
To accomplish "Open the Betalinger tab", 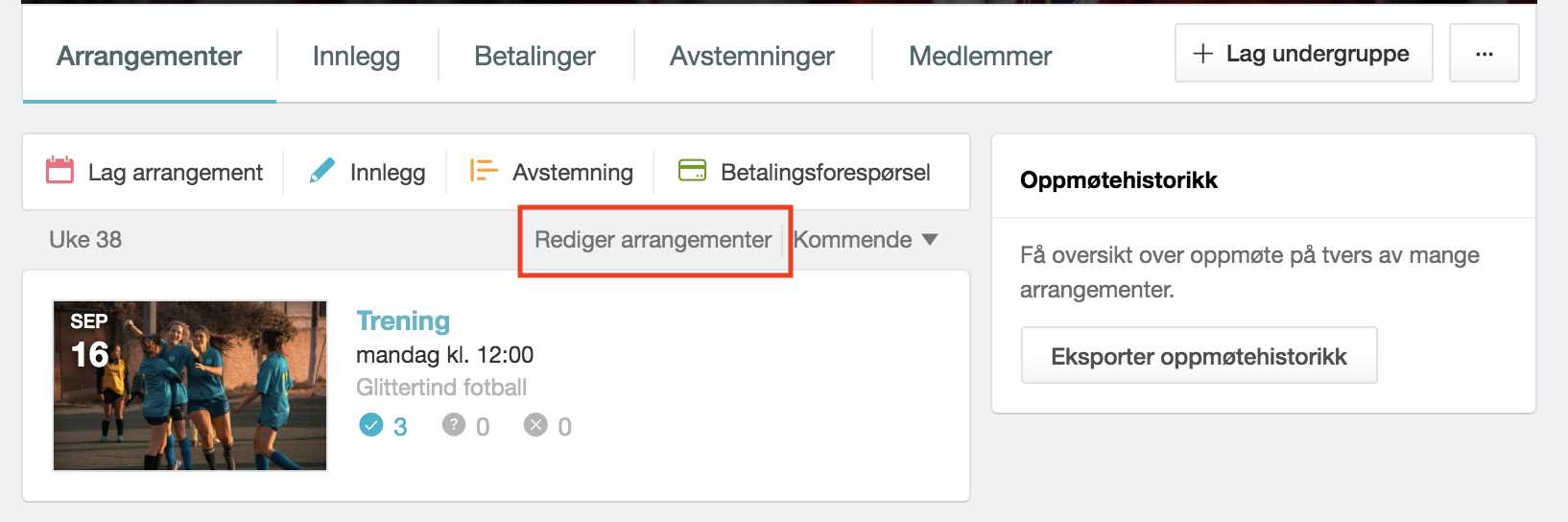I will point(535,56).
